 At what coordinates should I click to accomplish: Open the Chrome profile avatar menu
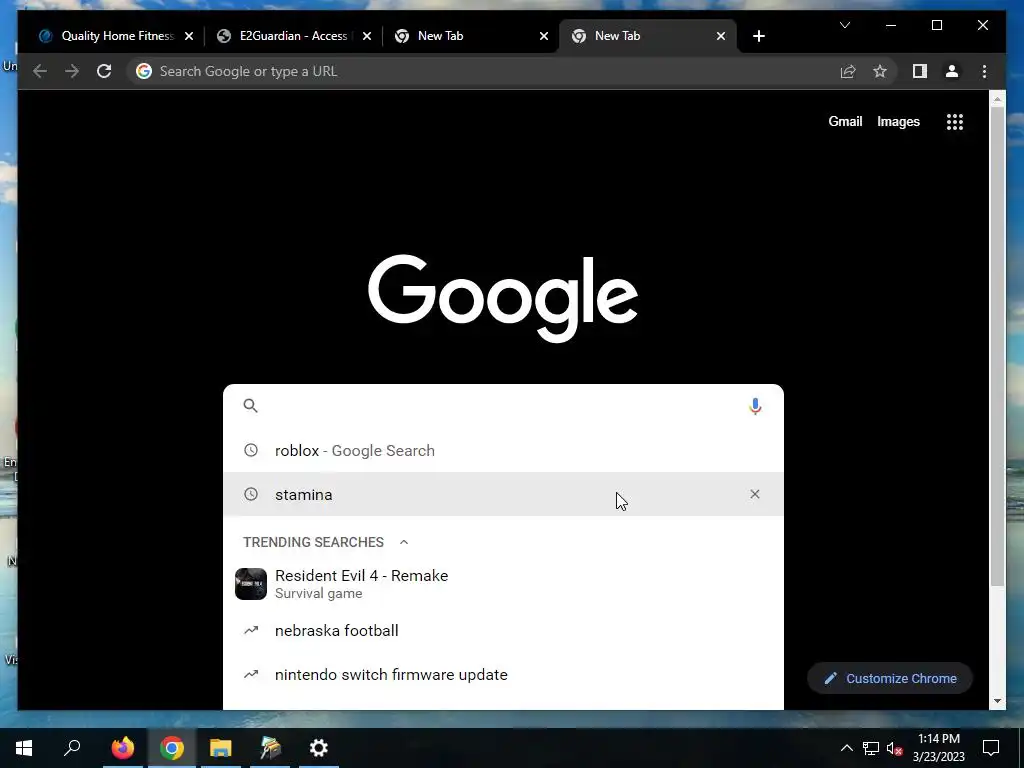952,71
